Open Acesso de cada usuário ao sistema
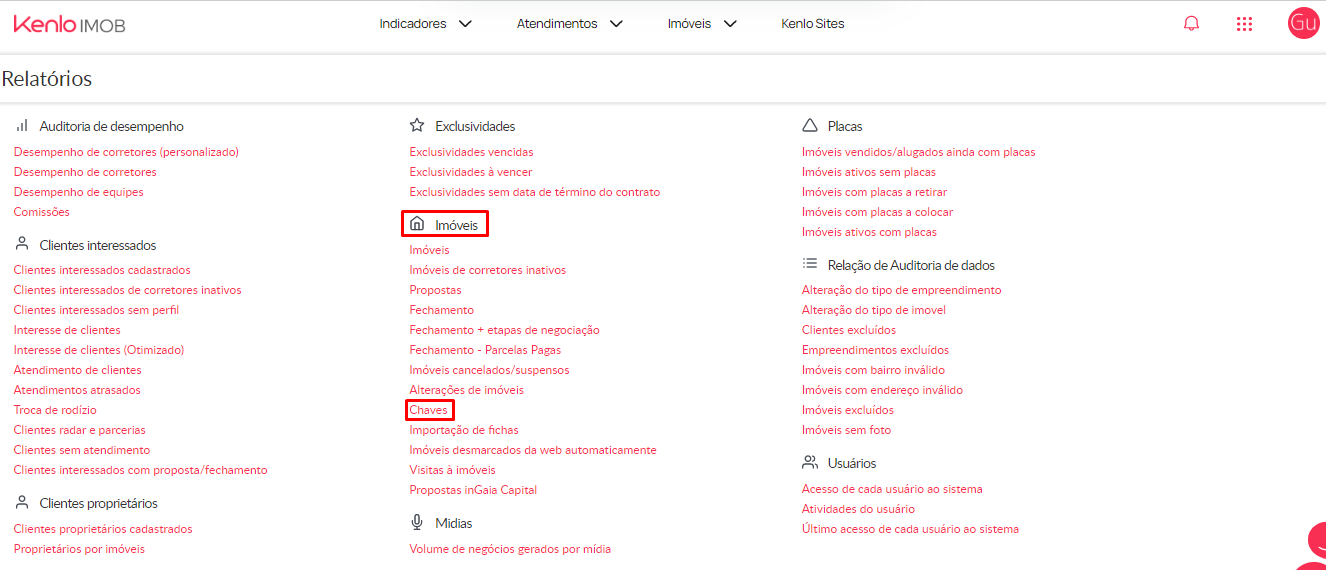1326x570 pixels. pyautogui.click(x=892, y=489)
